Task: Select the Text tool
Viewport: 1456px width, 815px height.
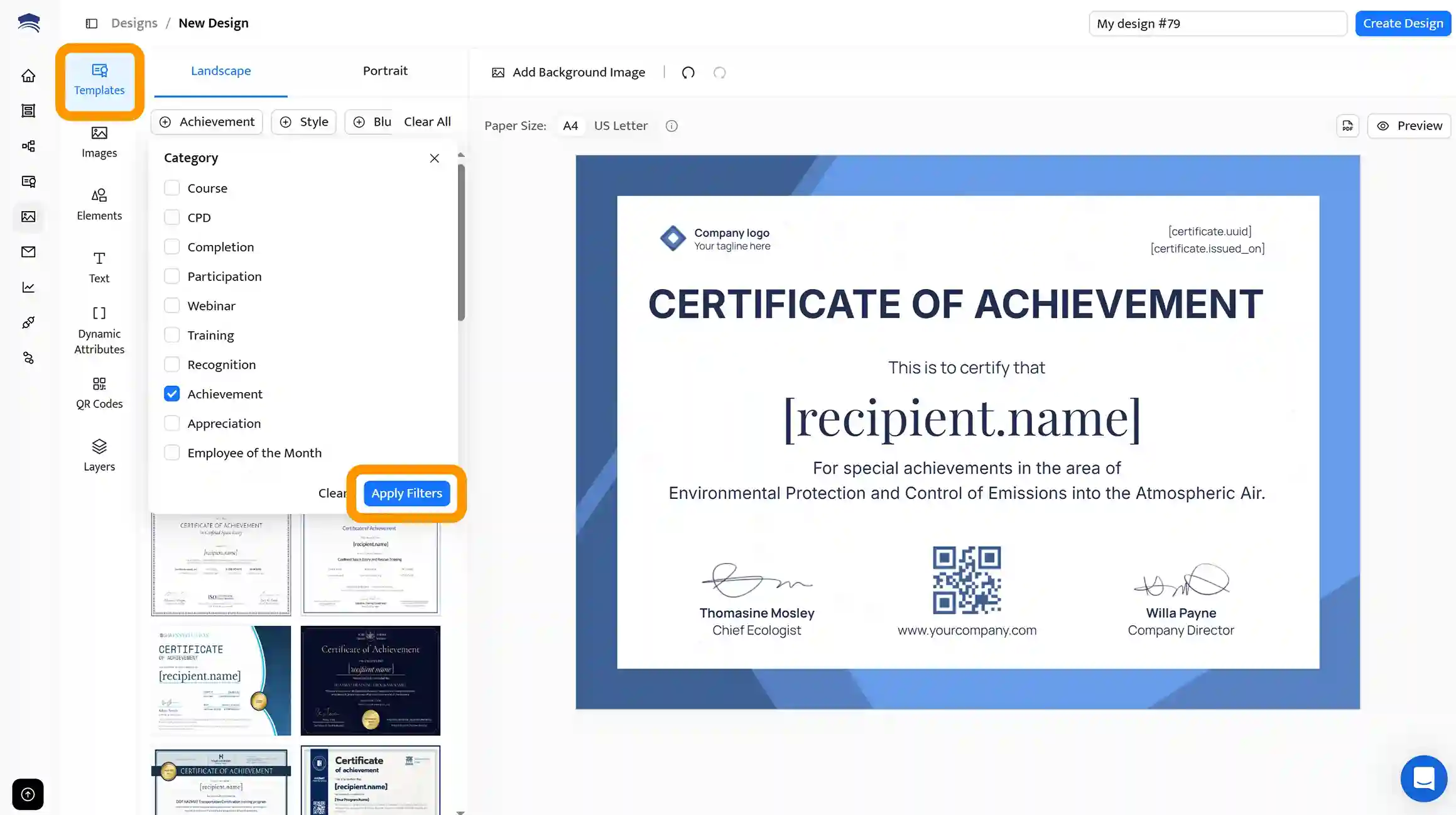Action: click(x=99, y=267)
